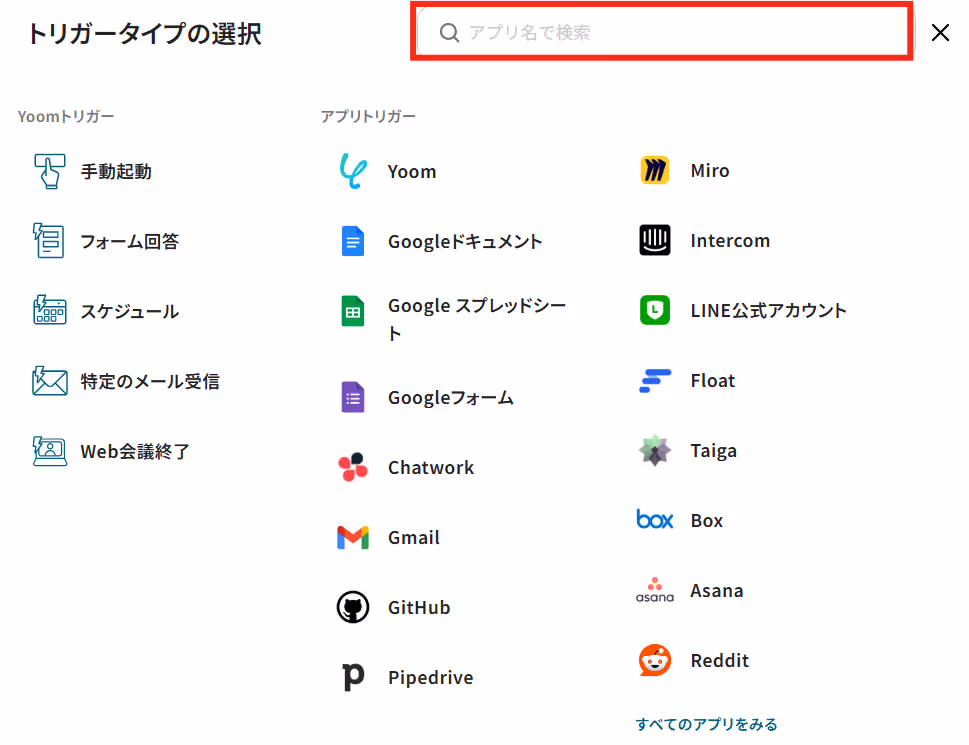Choose the schedule calendar icon
969x745 pixels.
tap(49, 311)
